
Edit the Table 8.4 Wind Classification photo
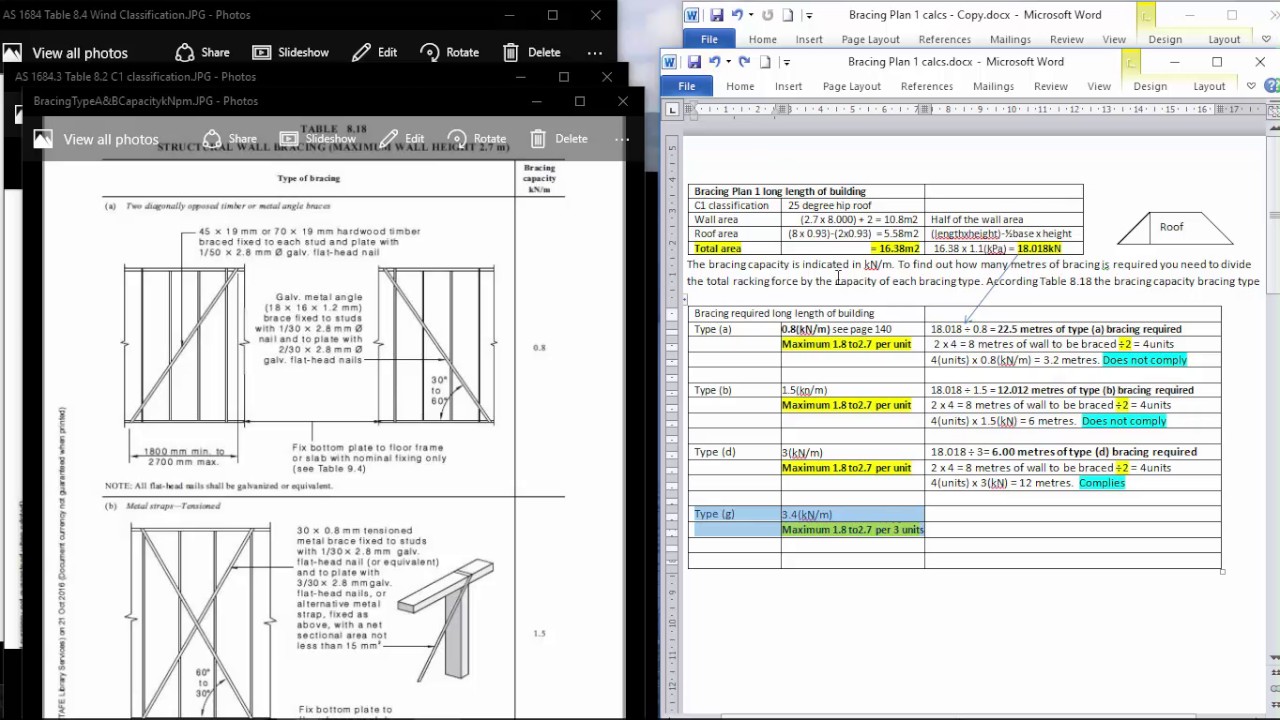375,52
